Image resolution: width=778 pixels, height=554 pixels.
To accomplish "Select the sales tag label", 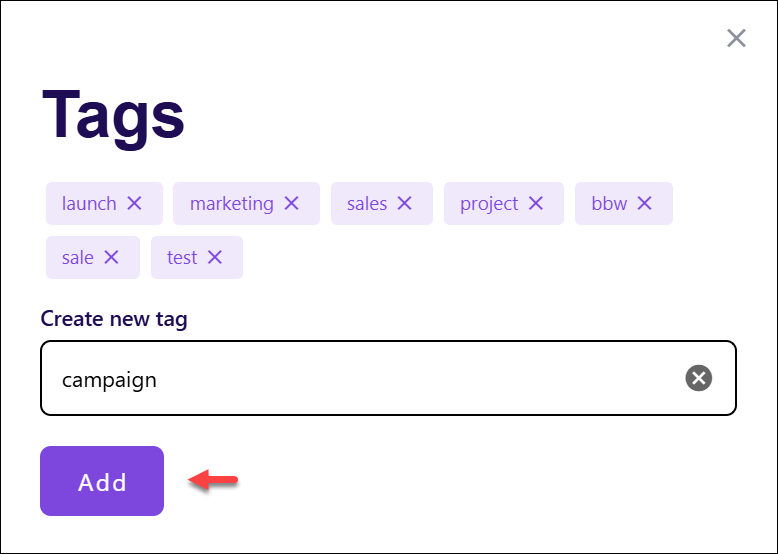I will coord(367,203).
